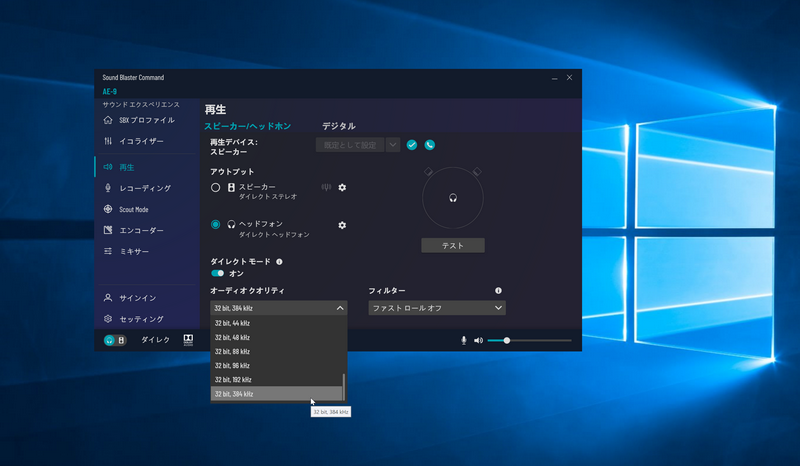The height and width of the screenshot is (466, 800).
Task: Click the 既定として設定 button
Action: 351,145
